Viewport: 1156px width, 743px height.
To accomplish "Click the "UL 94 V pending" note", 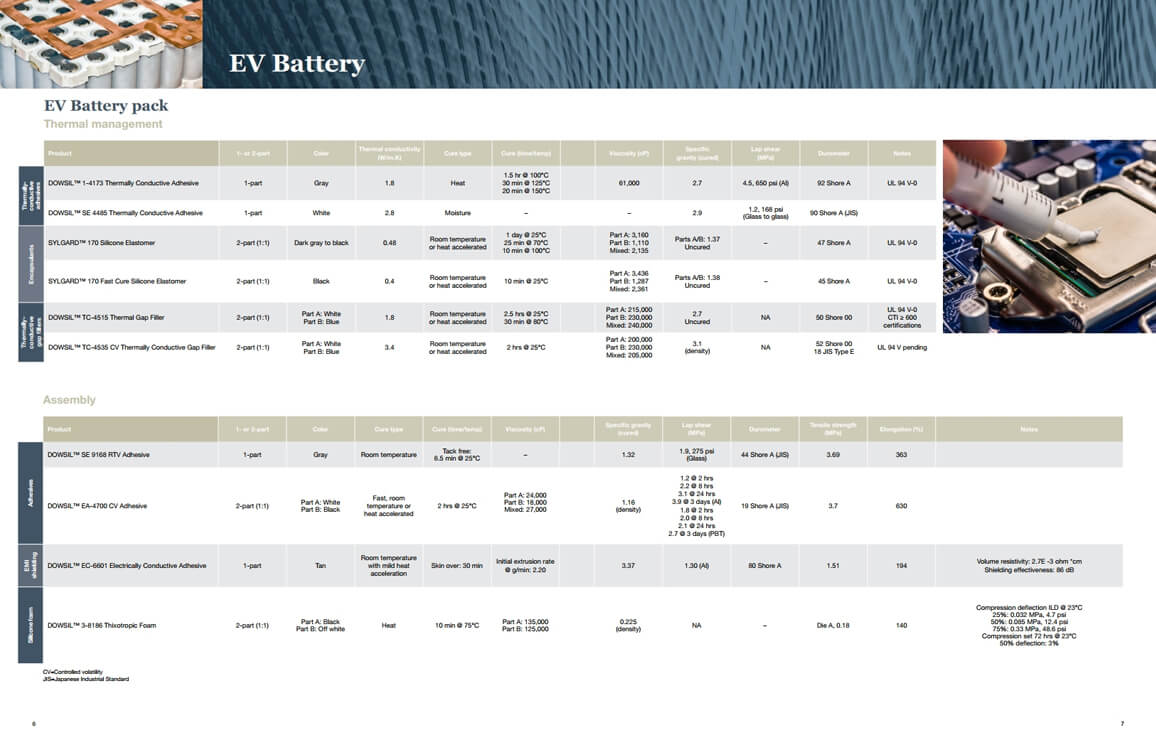I will tap(902, 347).
